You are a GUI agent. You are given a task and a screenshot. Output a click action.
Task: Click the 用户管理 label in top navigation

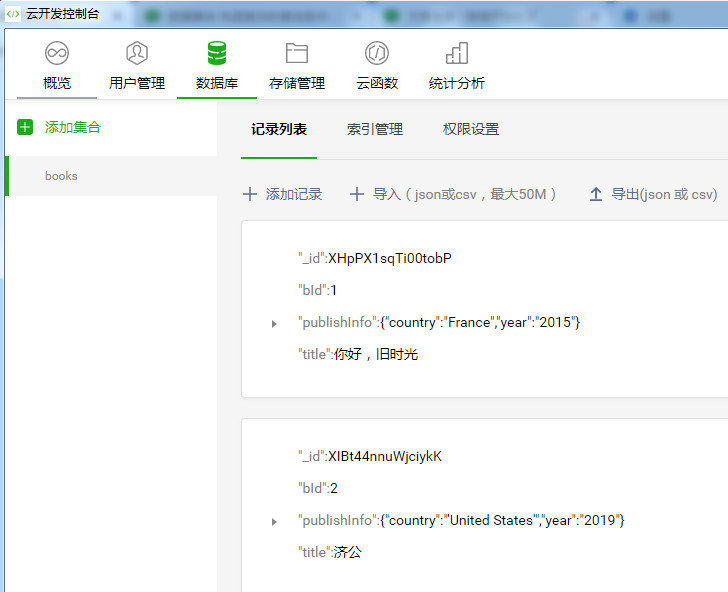[x=137, y=83]
